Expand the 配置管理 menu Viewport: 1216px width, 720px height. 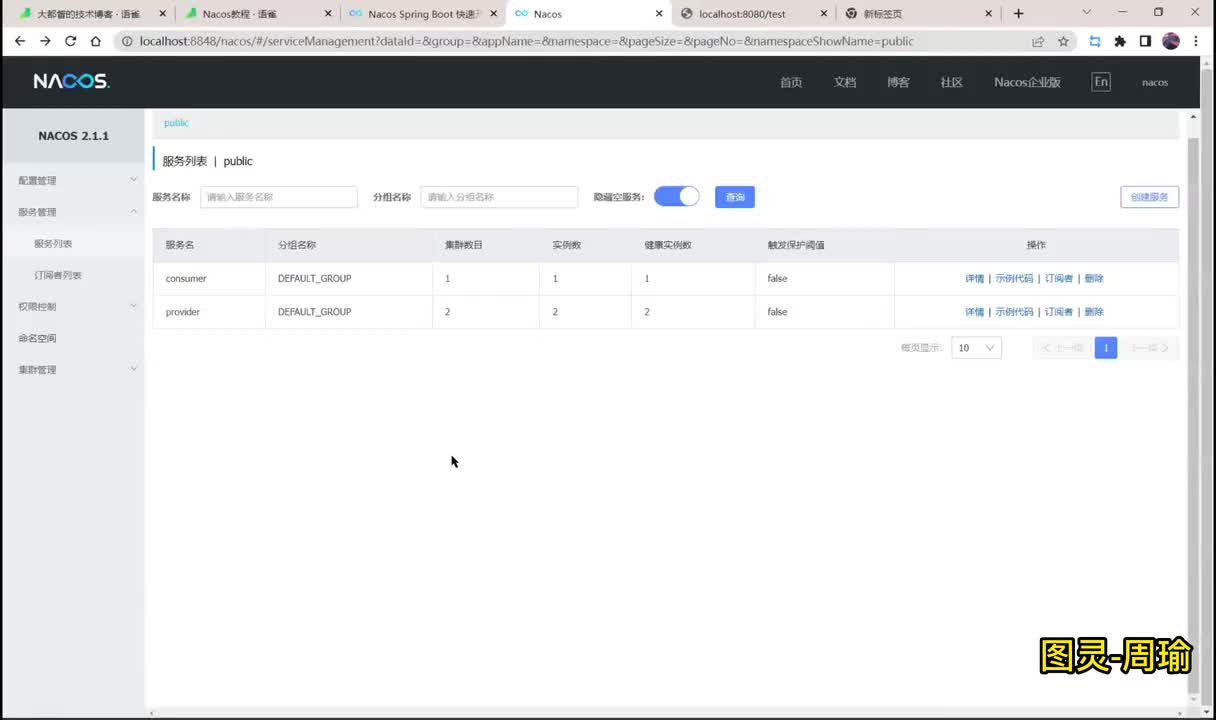coord(76,180)
